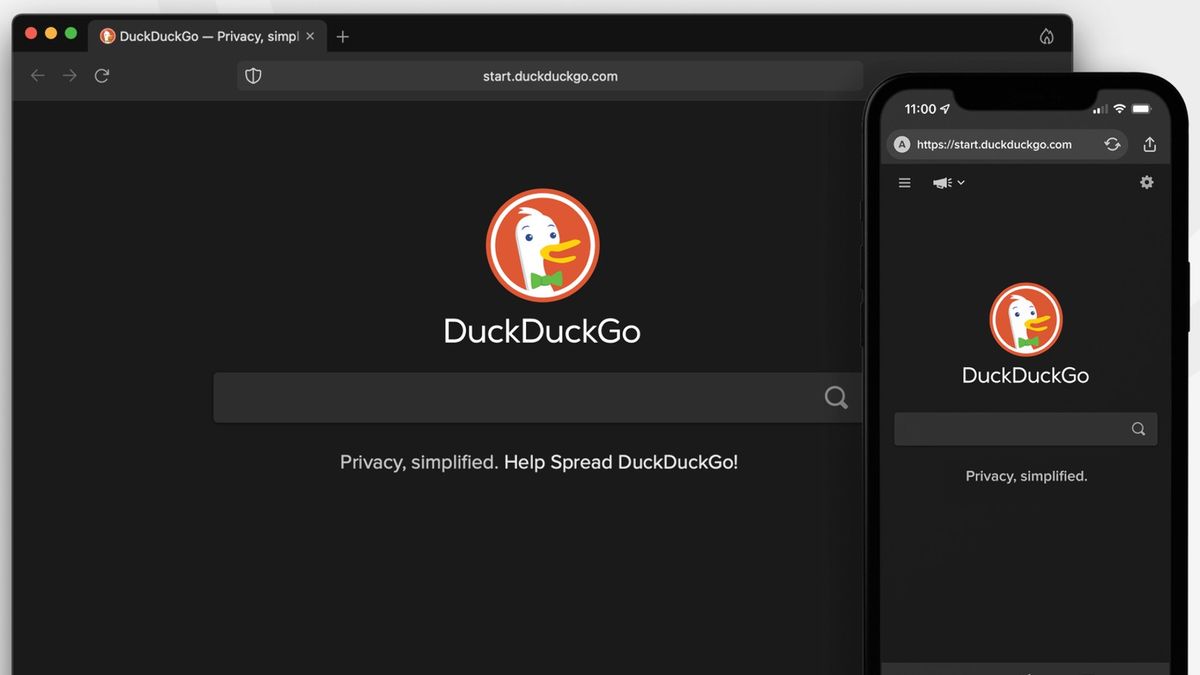Viewport: 1200px width, 675px height.
Task: Expand the megaphone dropdown on the phone
Action: pyautogui.click(x=948, y=183)
